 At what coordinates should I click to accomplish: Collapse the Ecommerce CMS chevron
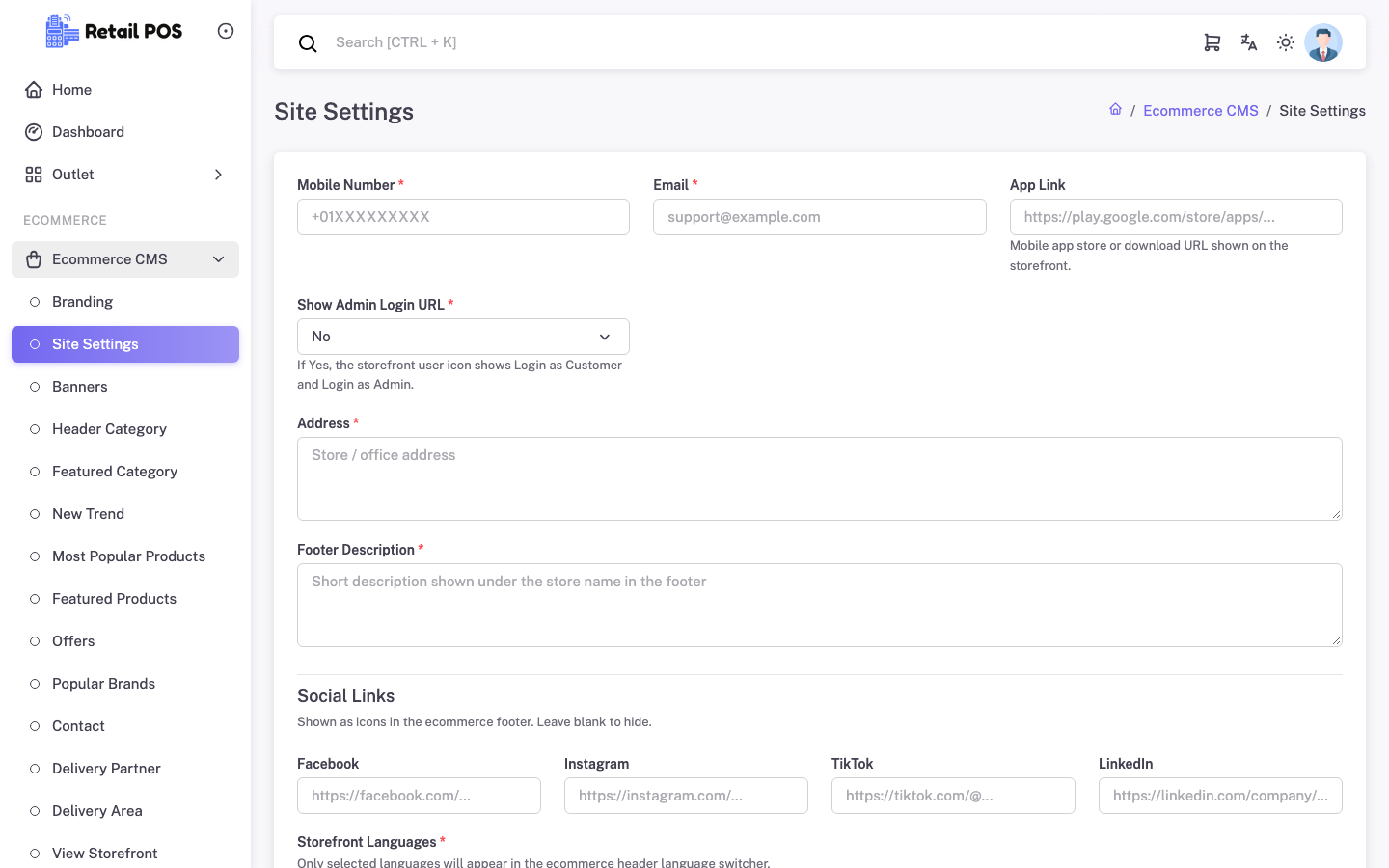[219, 259]
